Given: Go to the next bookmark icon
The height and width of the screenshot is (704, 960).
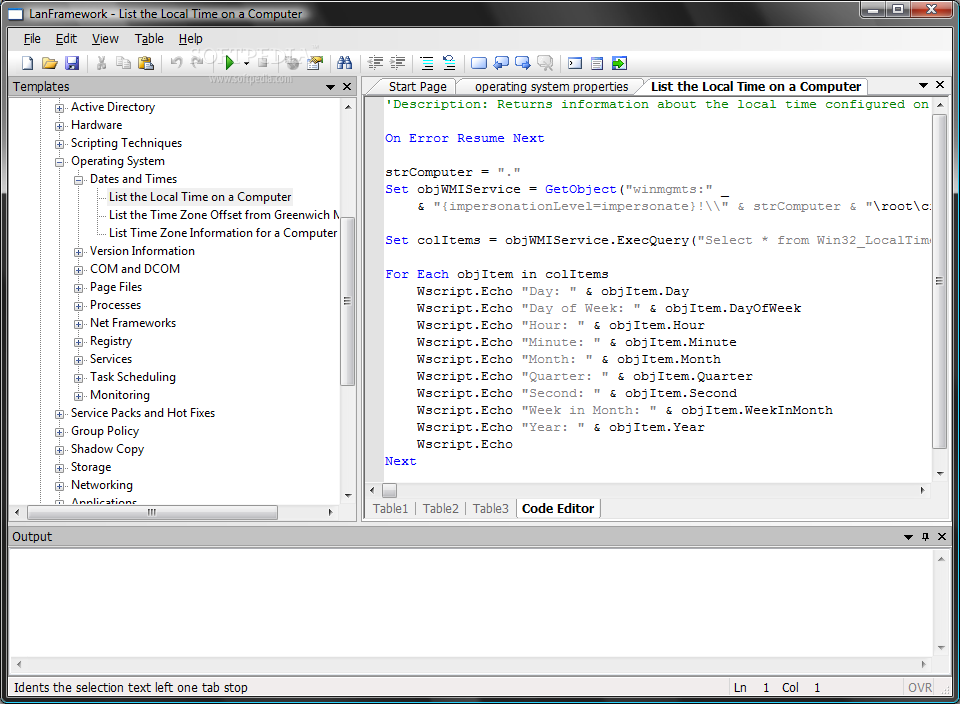Looking at the screenshot, I should click(x=523, y=63).
